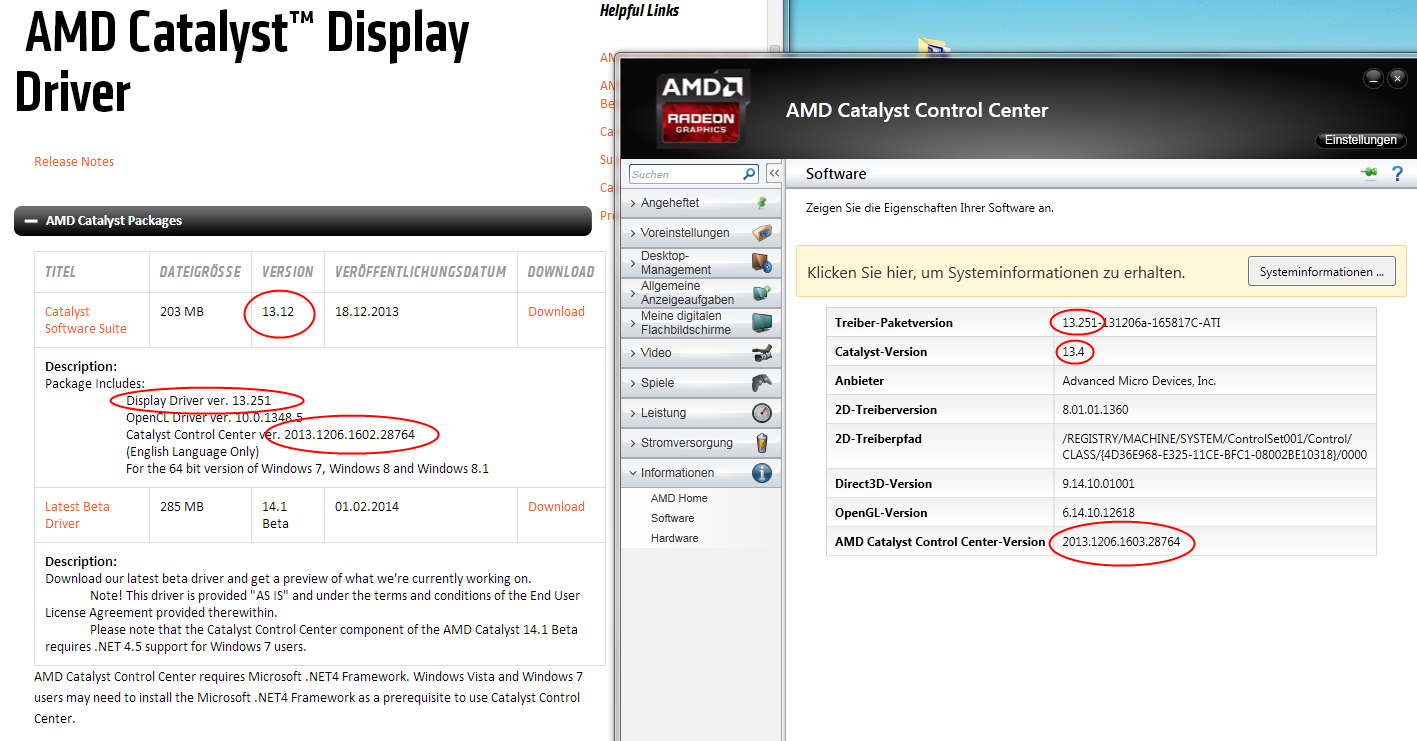
Task: Click the Meine digitalen Flachbildschirme monitor icon
Action: (x=762, y=323)
